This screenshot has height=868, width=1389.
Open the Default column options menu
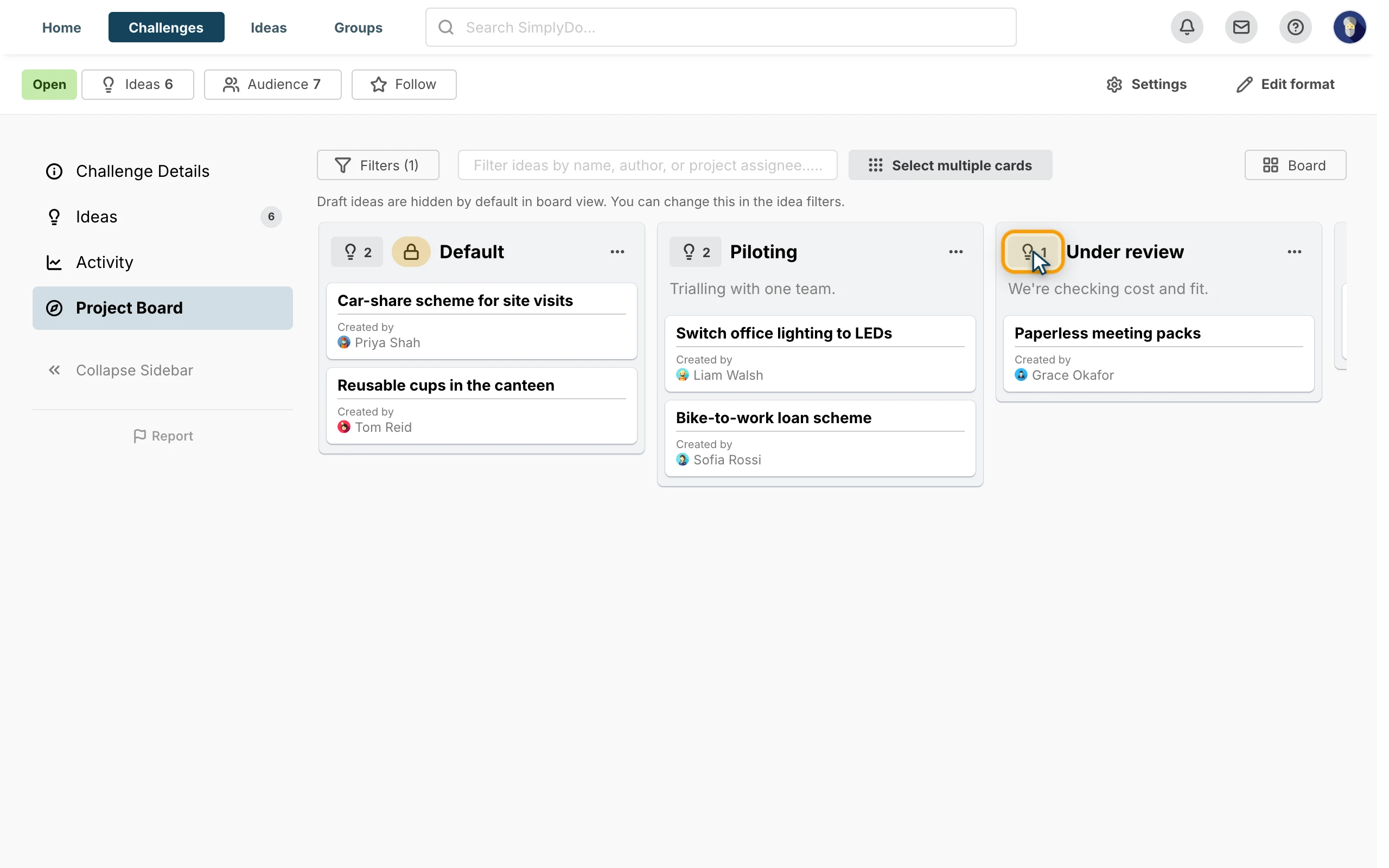coord(617,251)
